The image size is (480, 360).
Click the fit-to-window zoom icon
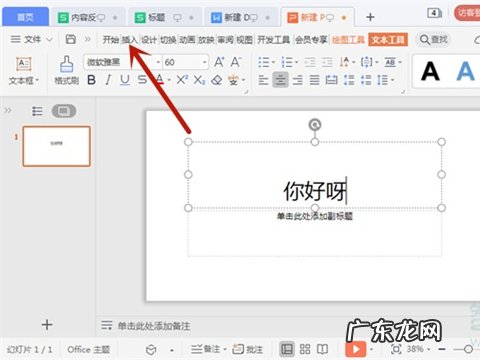396,349
